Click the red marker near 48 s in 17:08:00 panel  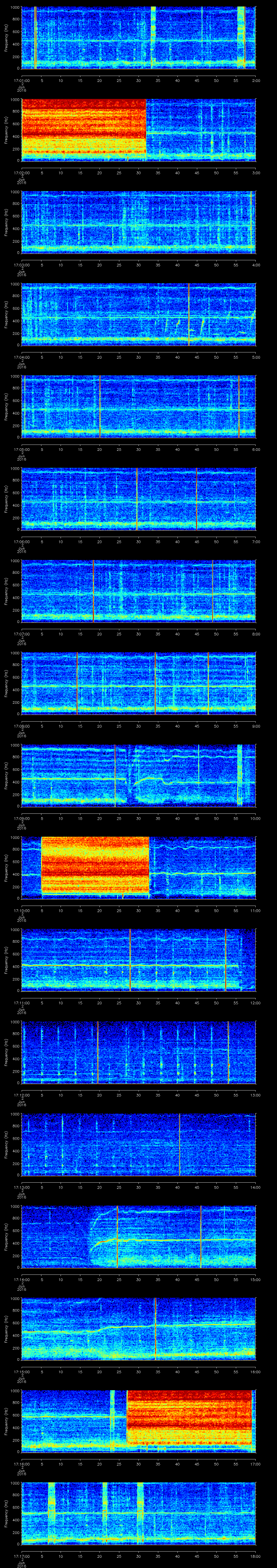[208, 683]
